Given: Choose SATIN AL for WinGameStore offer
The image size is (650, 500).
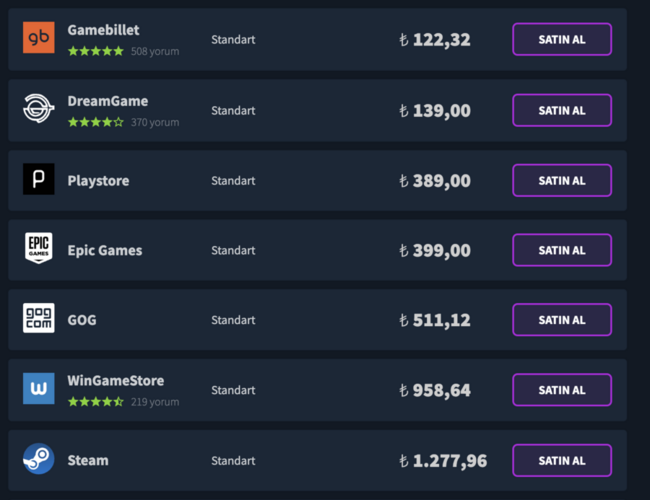Looking at the screenshot, I should pos(562,390).
